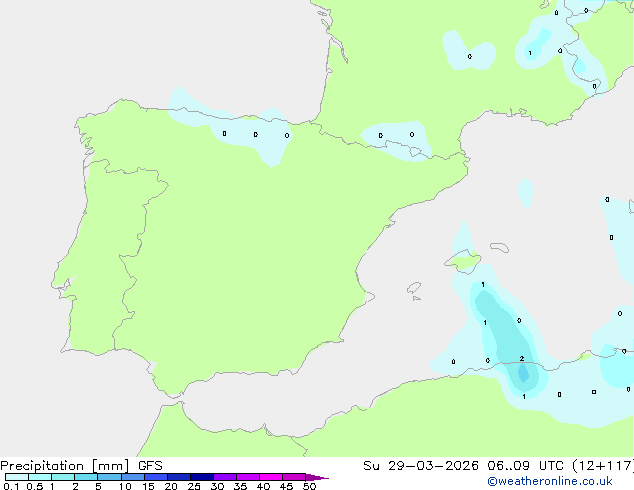Pick the 0.5–1 mm legend color swatch

coord(40,477)
